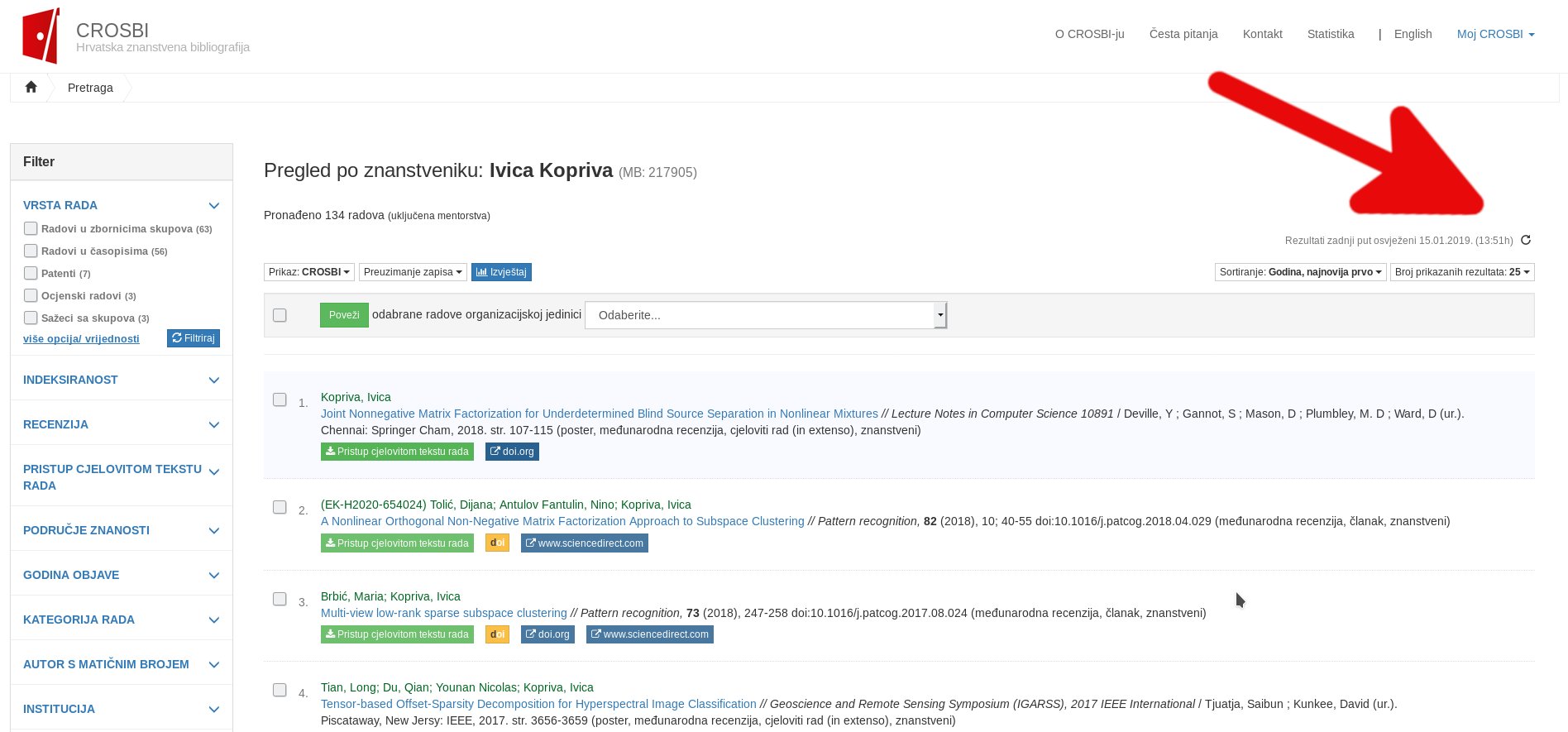Viewport: 1568px width, 732px height.
Task: Open the Statistika page
Action: [x=1331, y=34]
